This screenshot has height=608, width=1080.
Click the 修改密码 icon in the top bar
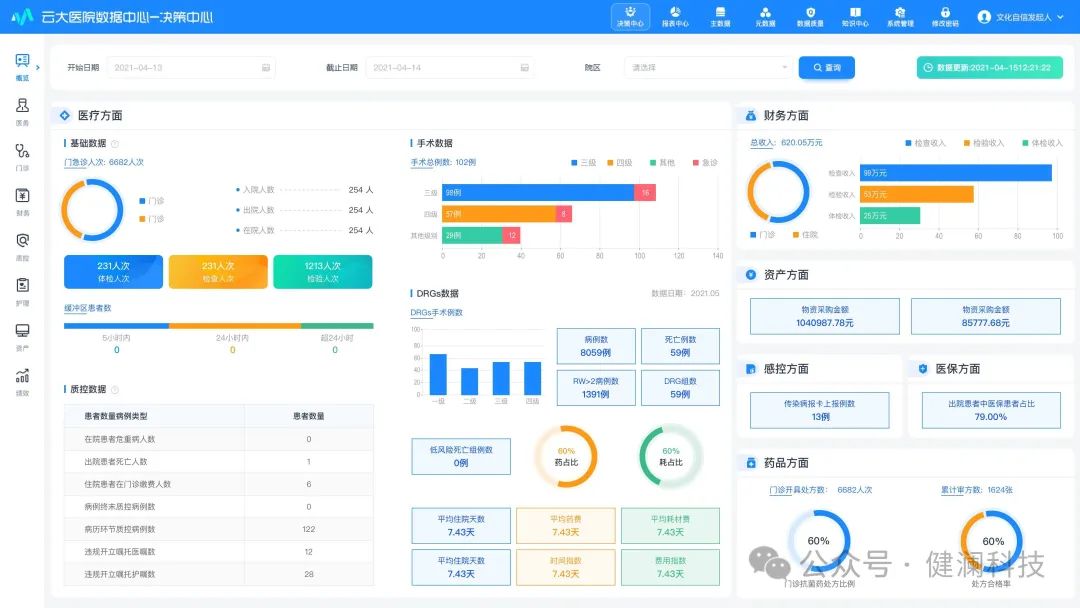(947, 15)
